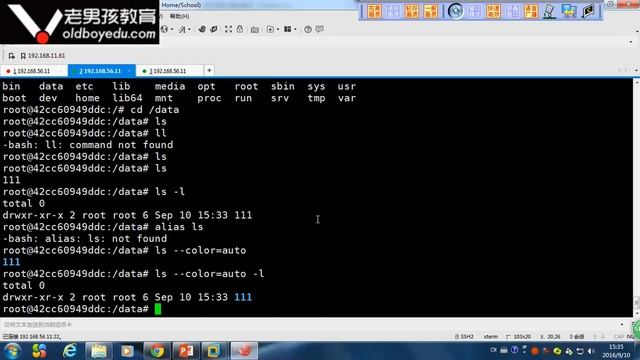Click the pen icon in floating toolbar
The height and width of the screenshot is (360, 640).
point(549,11)
